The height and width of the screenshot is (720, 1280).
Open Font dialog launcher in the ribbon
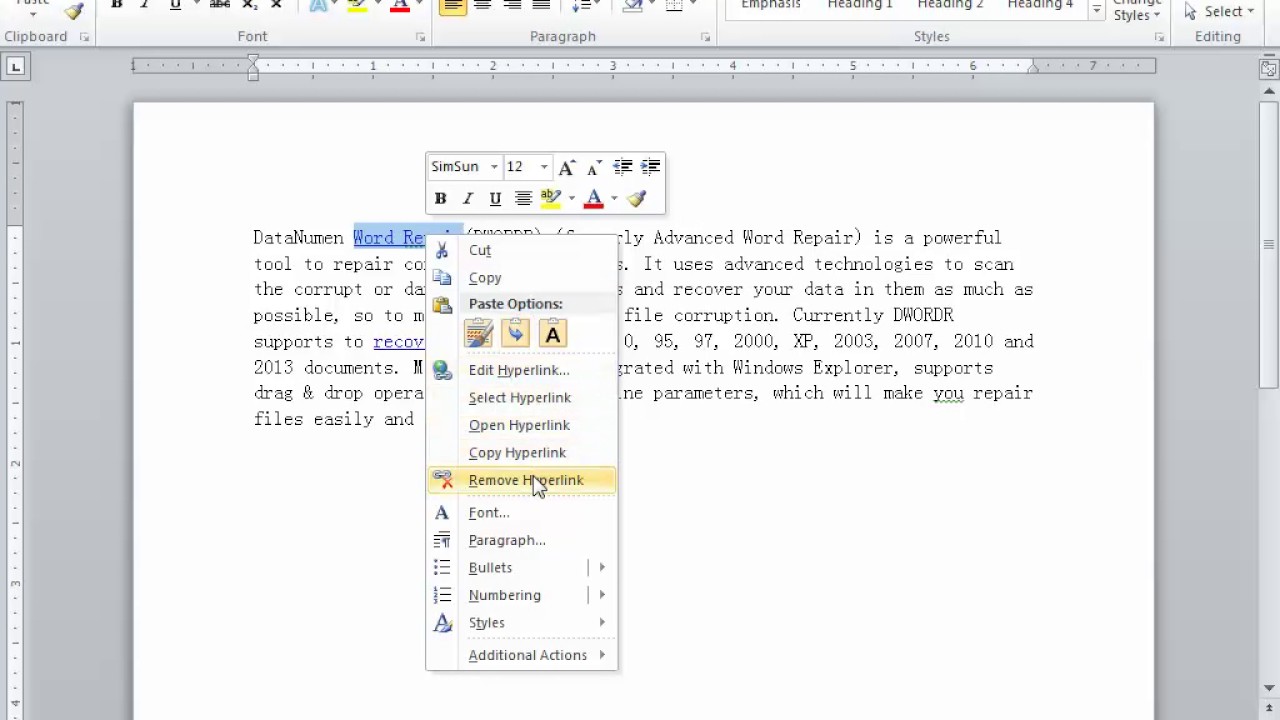420,37
